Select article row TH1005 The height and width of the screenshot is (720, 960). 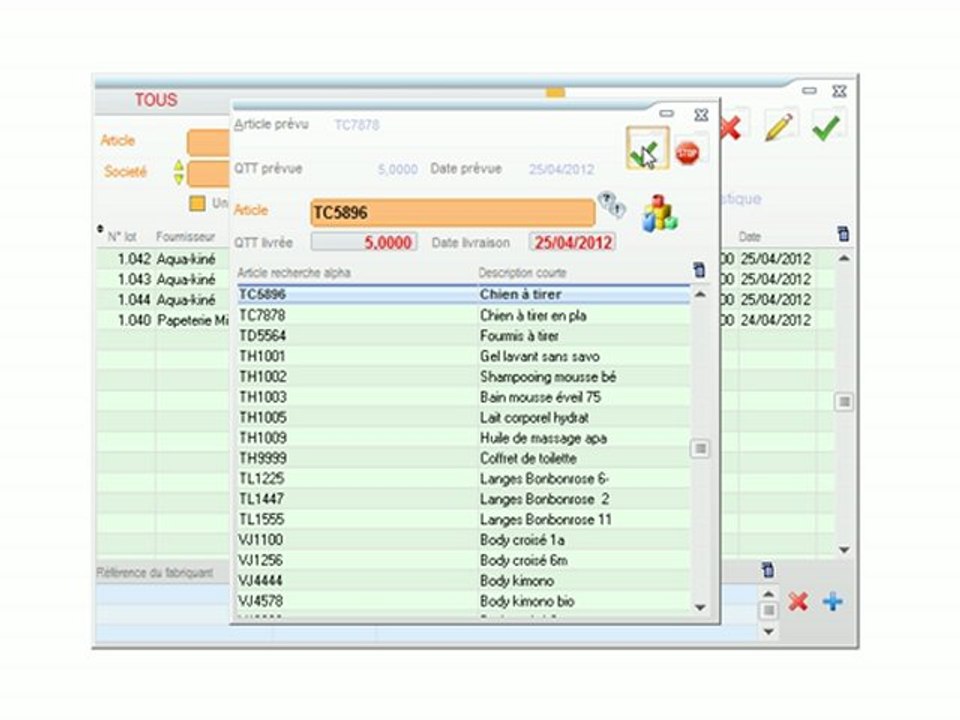pyautogui.click(x=463, y=418)
